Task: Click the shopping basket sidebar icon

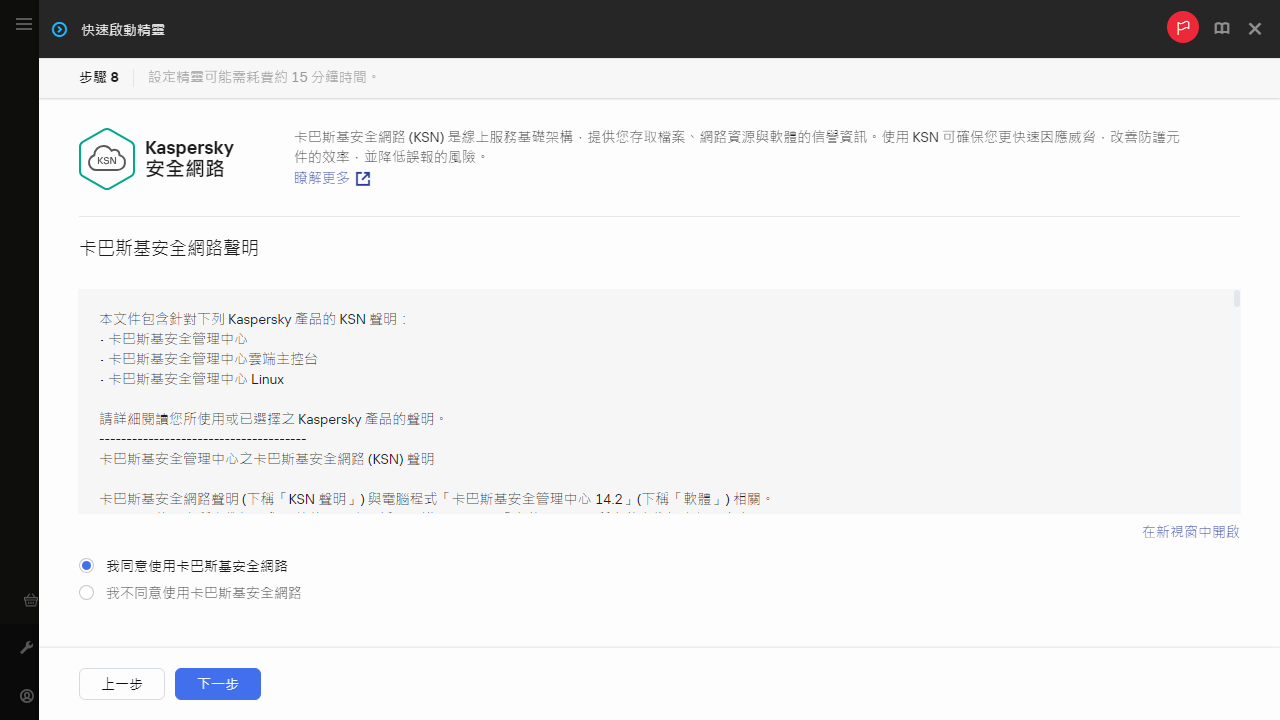Action: [x=30, y=600]
